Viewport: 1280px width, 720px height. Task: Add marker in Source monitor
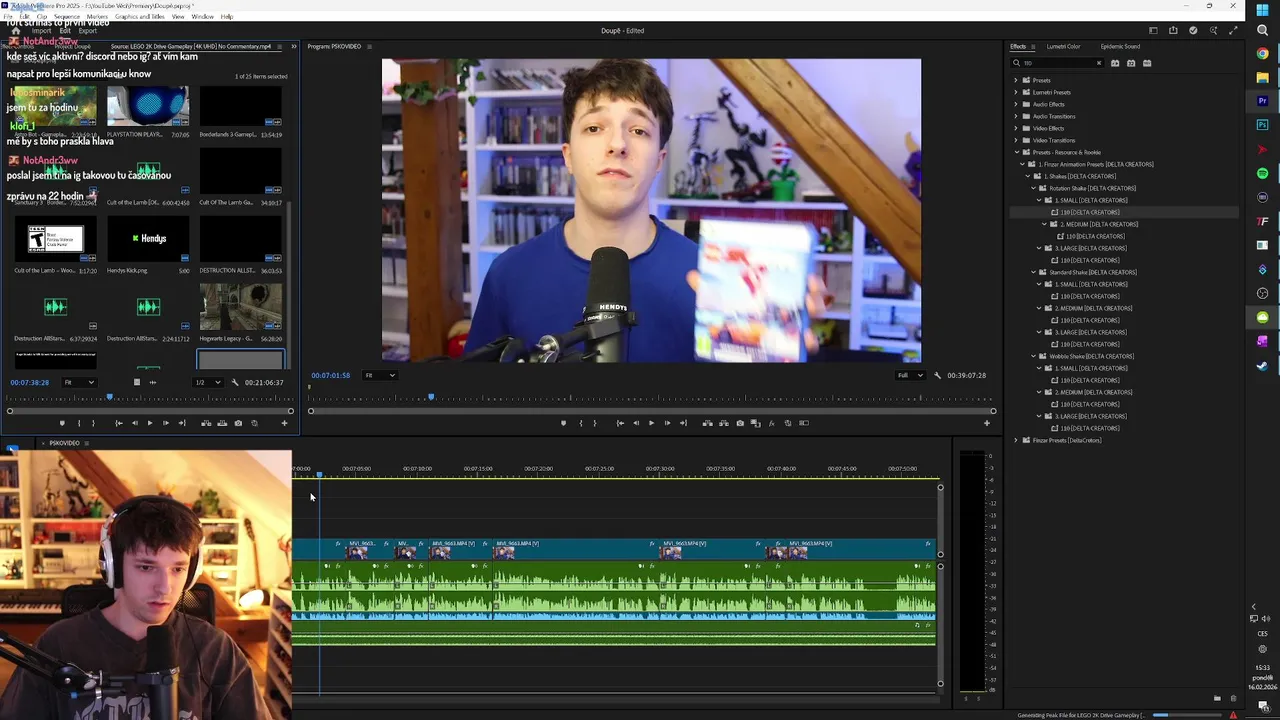pos(62,423)
